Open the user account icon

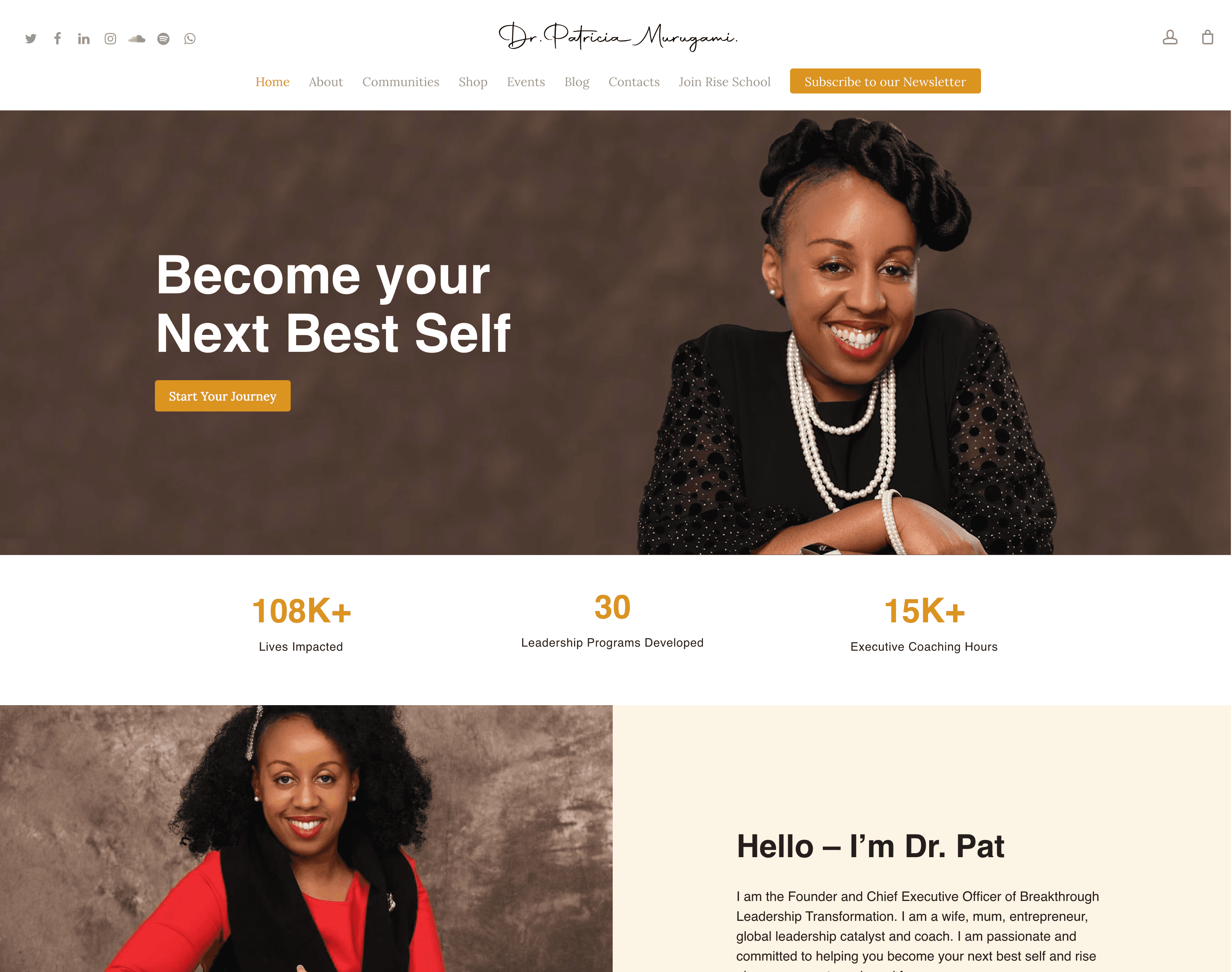[x=1170, y=38]
